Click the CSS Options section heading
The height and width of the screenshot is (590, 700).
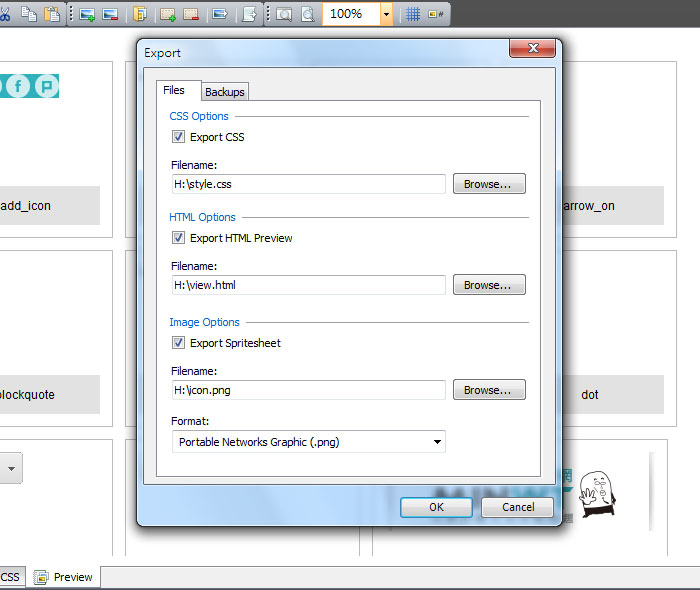coord(199,116)
